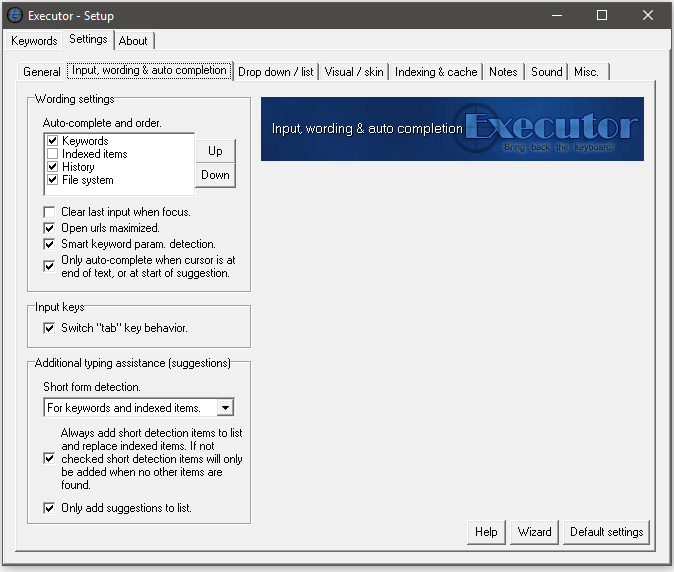The image size is (674, 572).
Task: Uncheck Keywords in auto-complete order list
Action: click(x=52, y=141)
